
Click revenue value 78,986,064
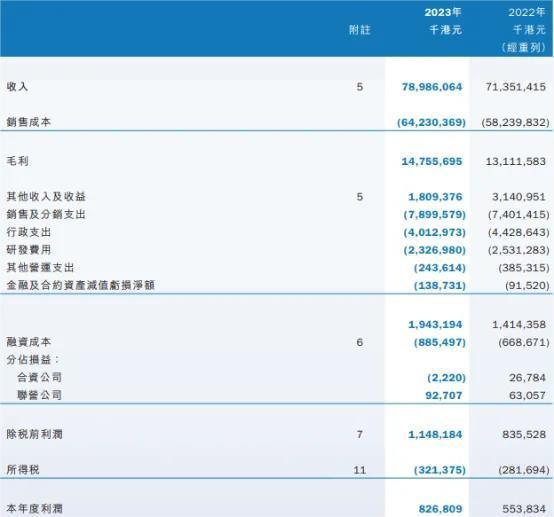tap(432, 87)
